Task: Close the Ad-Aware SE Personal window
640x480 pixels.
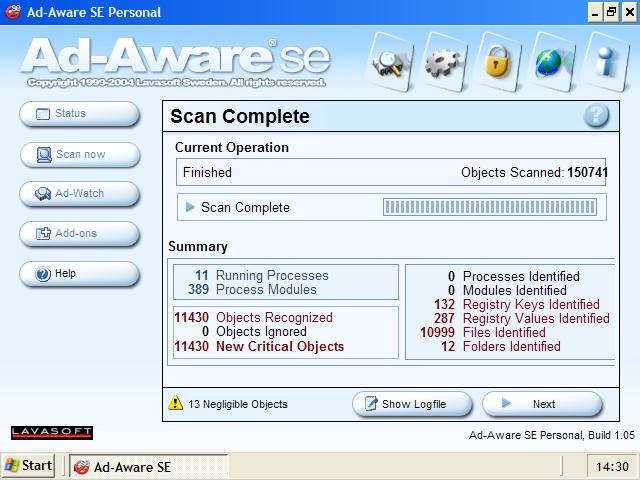Action: [629, 12]
